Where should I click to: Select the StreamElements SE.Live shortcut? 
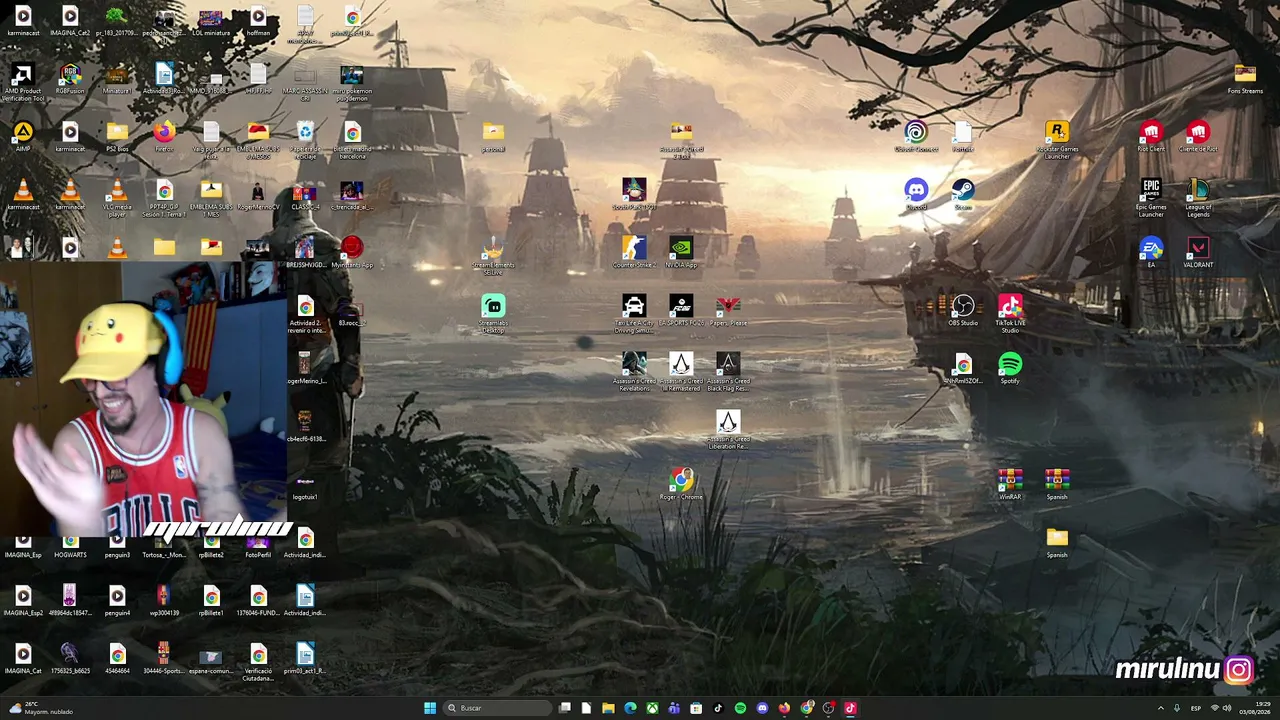(x=493, y=256)
